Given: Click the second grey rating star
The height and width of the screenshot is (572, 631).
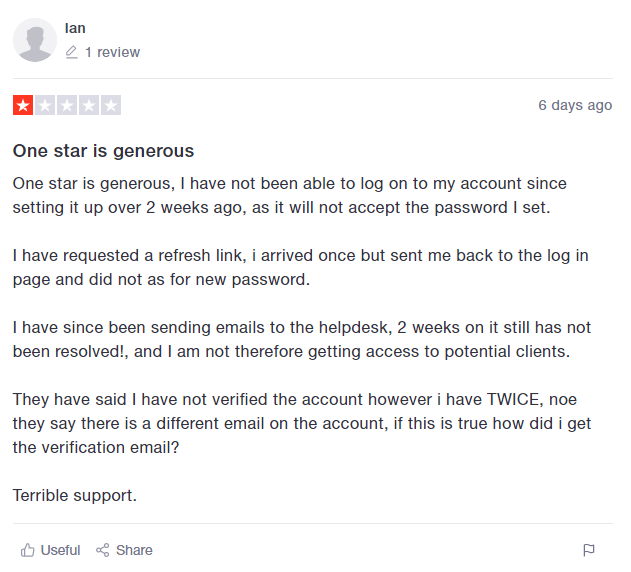Looking at the screenshot, I should pos(45,105).
